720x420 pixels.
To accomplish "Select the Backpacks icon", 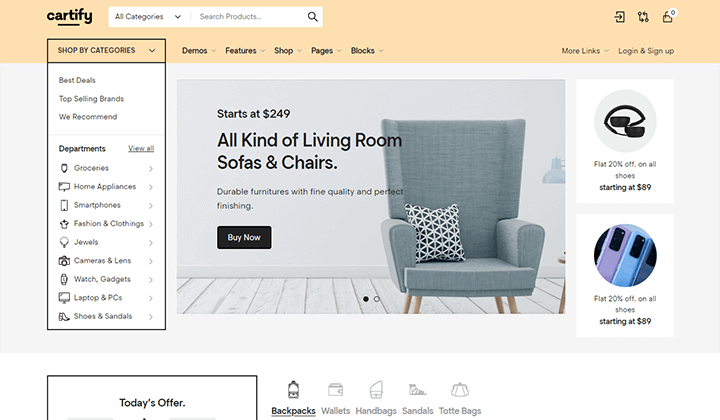I will tap(293, 390).
